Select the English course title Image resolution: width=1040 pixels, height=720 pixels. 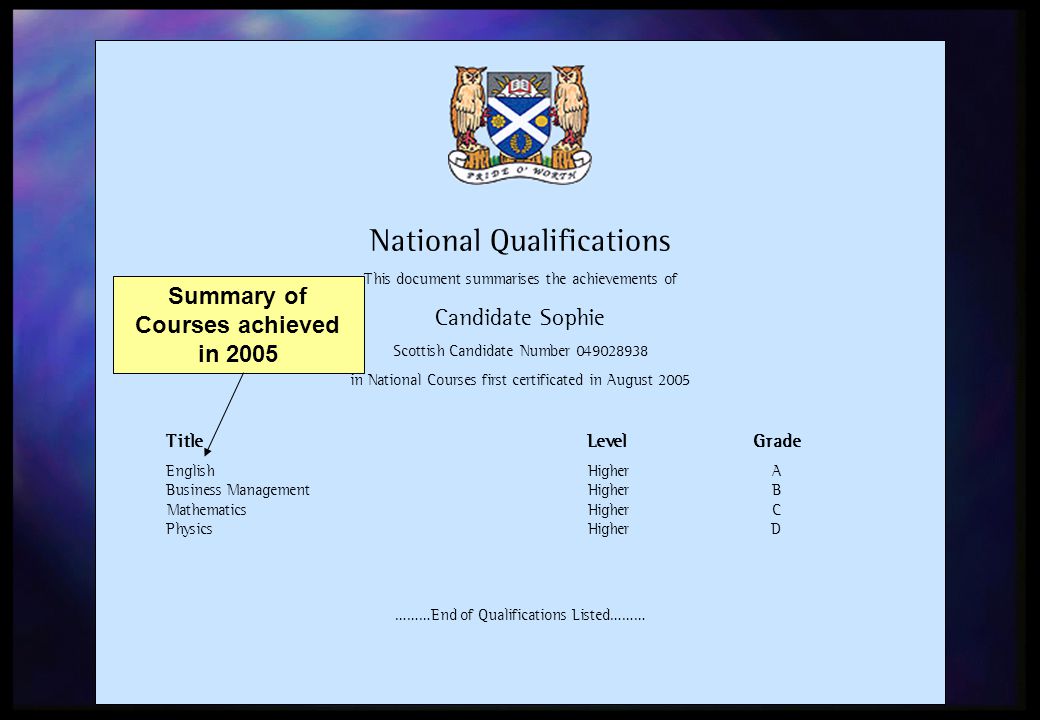[x=190, y=471]
